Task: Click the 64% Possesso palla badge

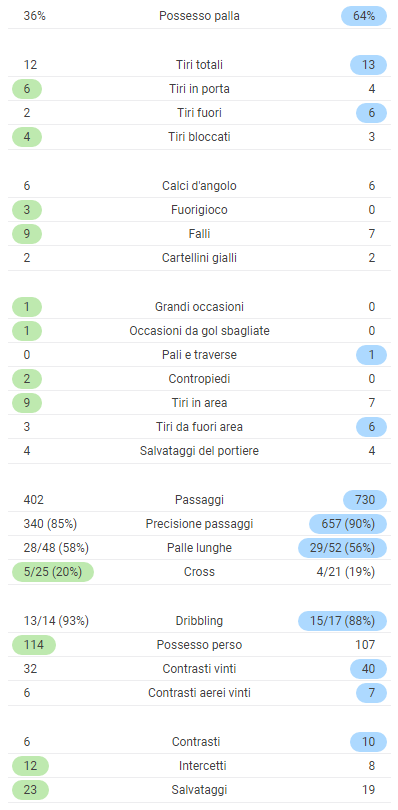Action: (364, 16)
